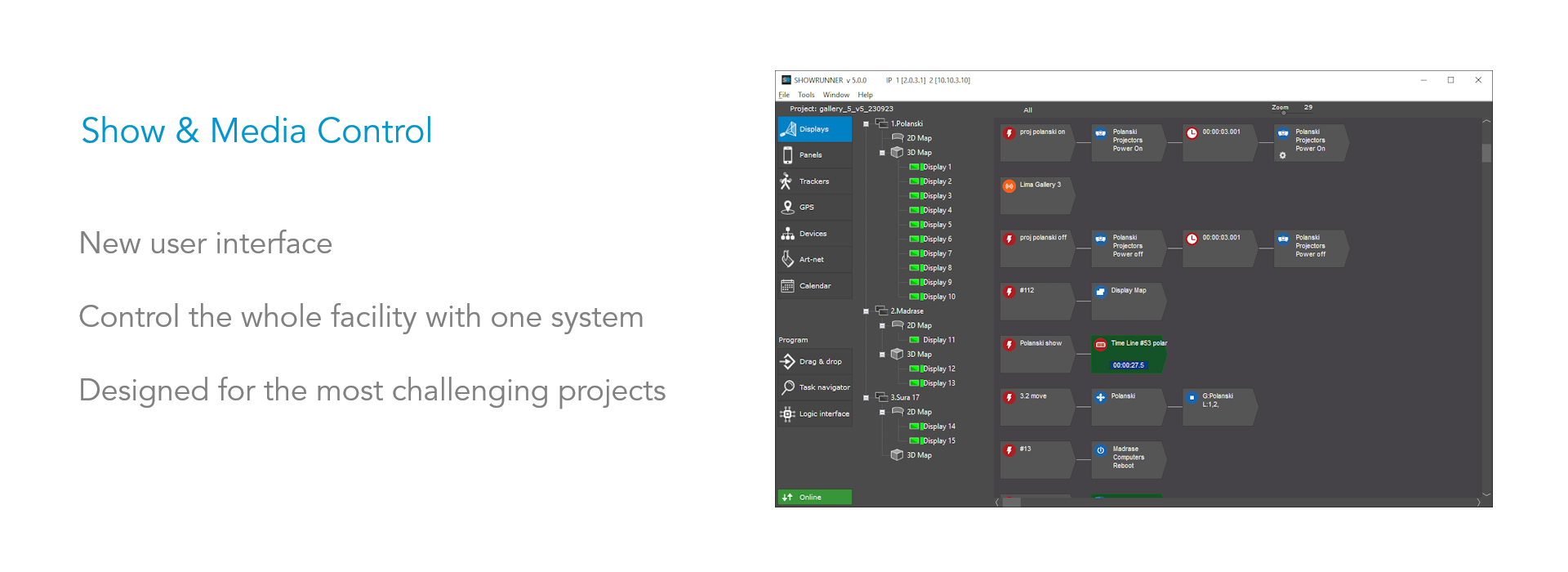
Task: Open the Tools menu
Action: 806,95
